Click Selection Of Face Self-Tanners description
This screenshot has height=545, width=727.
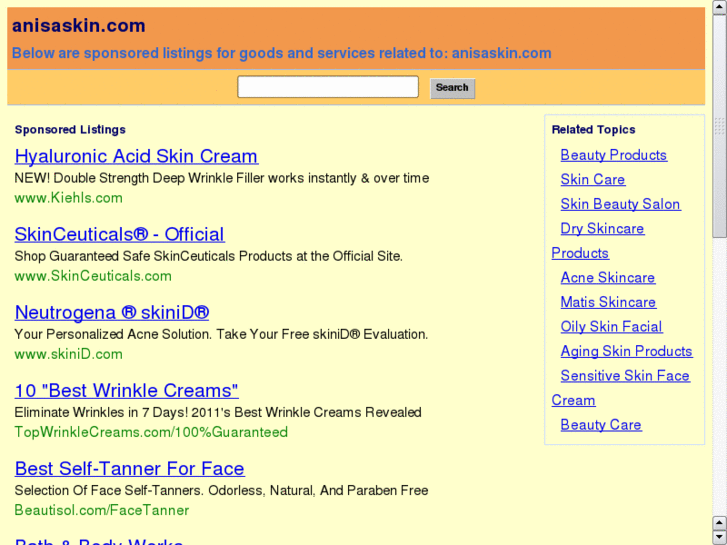point(221,491)
